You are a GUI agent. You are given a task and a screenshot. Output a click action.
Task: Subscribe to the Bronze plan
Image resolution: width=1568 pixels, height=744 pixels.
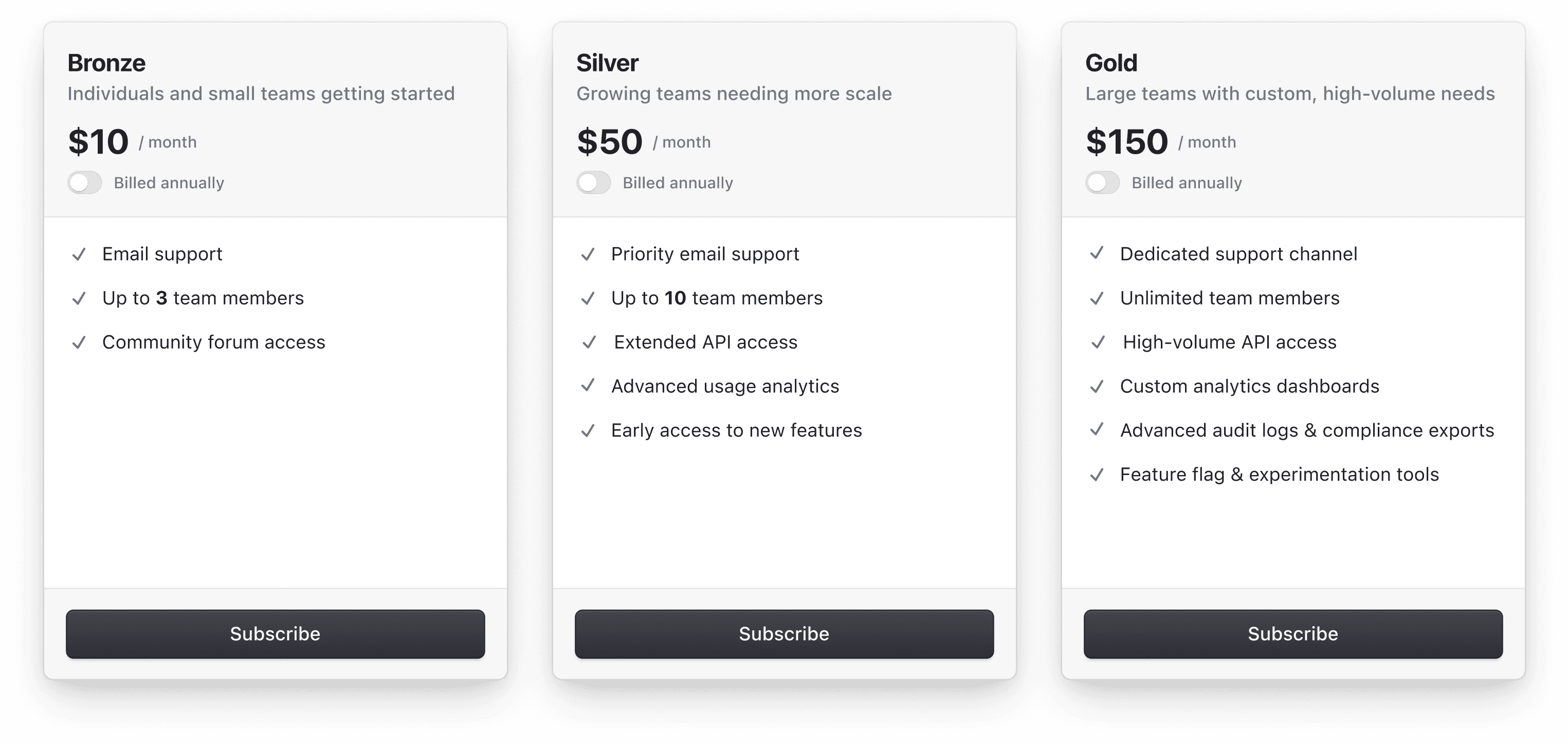275,634
